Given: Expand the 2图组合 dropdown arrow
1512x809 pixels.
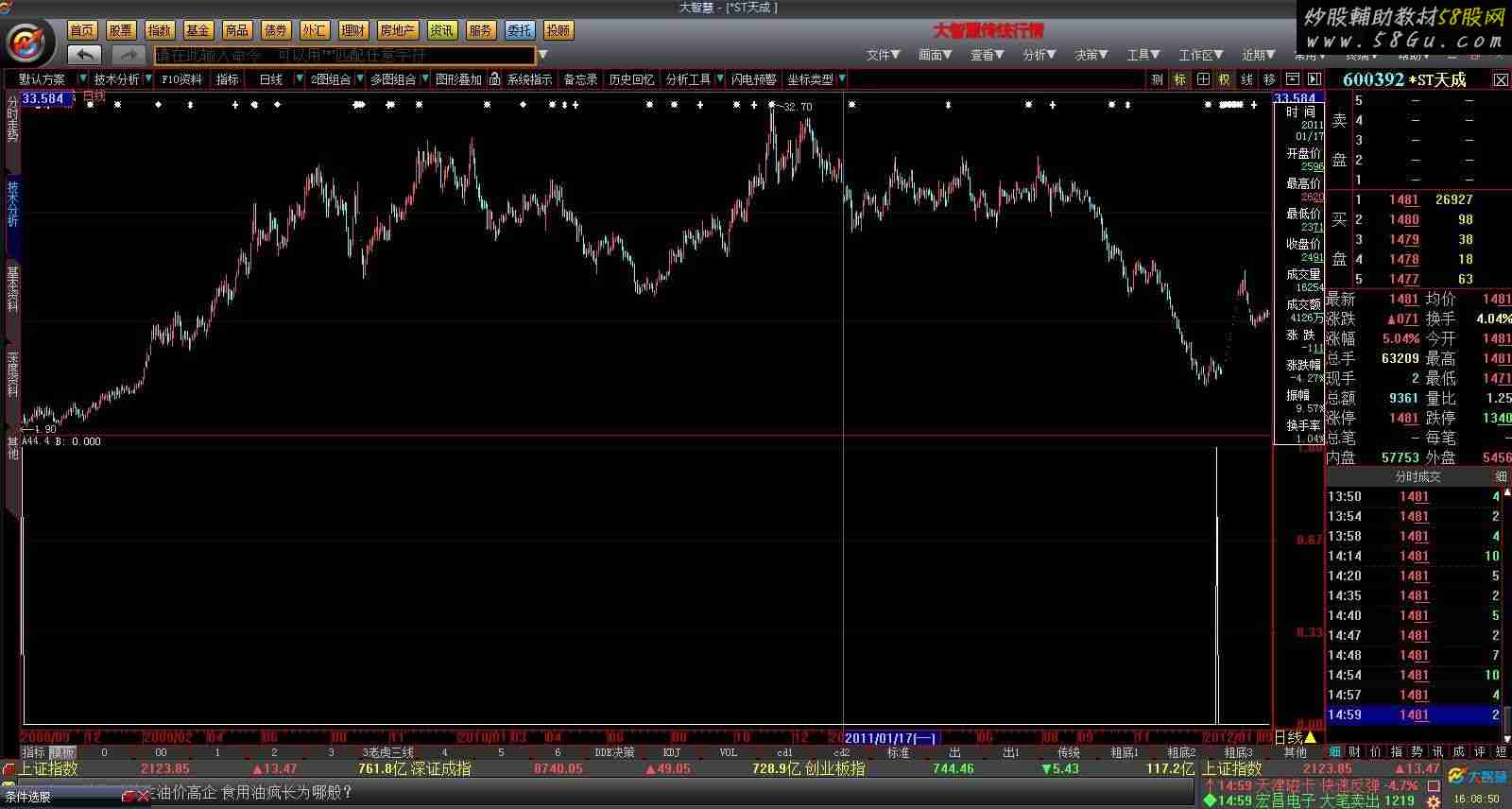Looking at the screenshot, I should [359, 79].
